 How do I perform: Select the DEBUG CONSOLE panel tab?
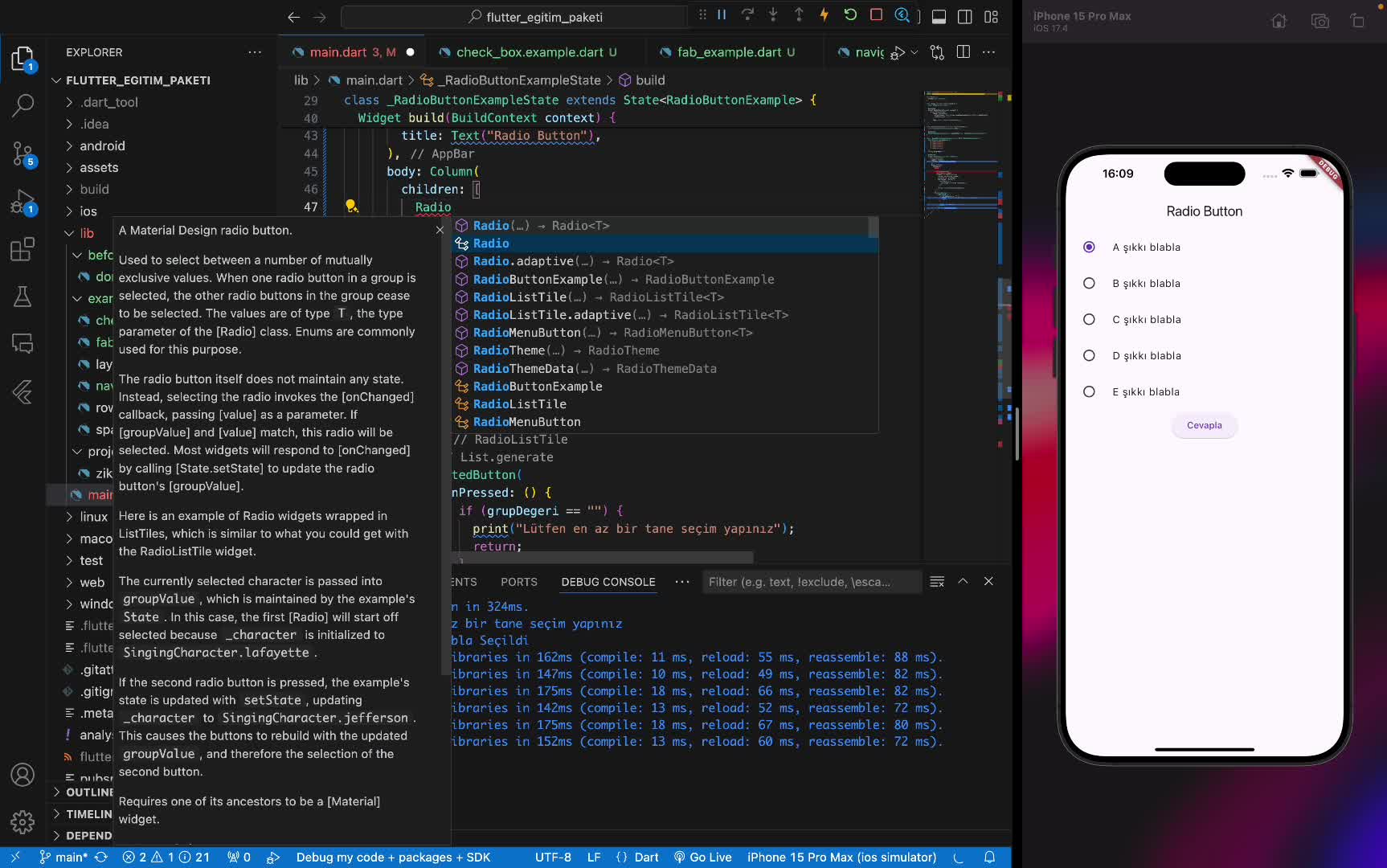[608, 582]
